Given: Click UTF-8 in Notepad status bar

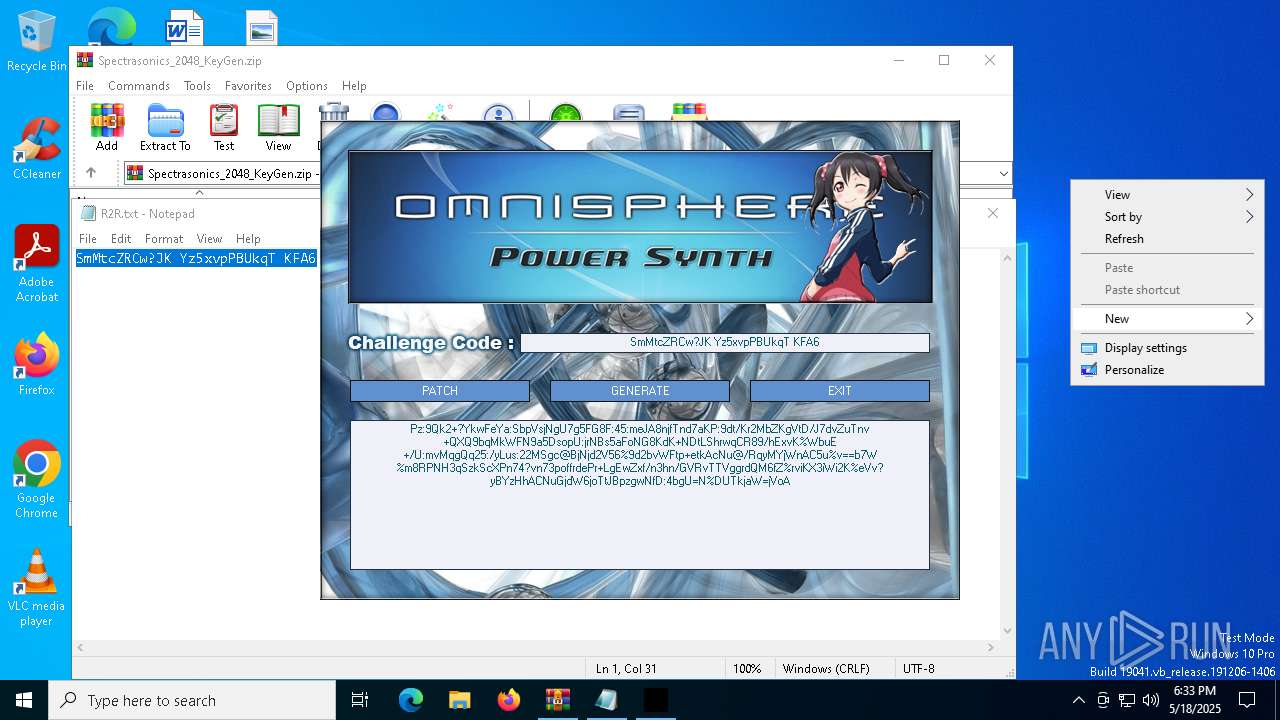Looking at the screenshot, I should click(919, 668).
